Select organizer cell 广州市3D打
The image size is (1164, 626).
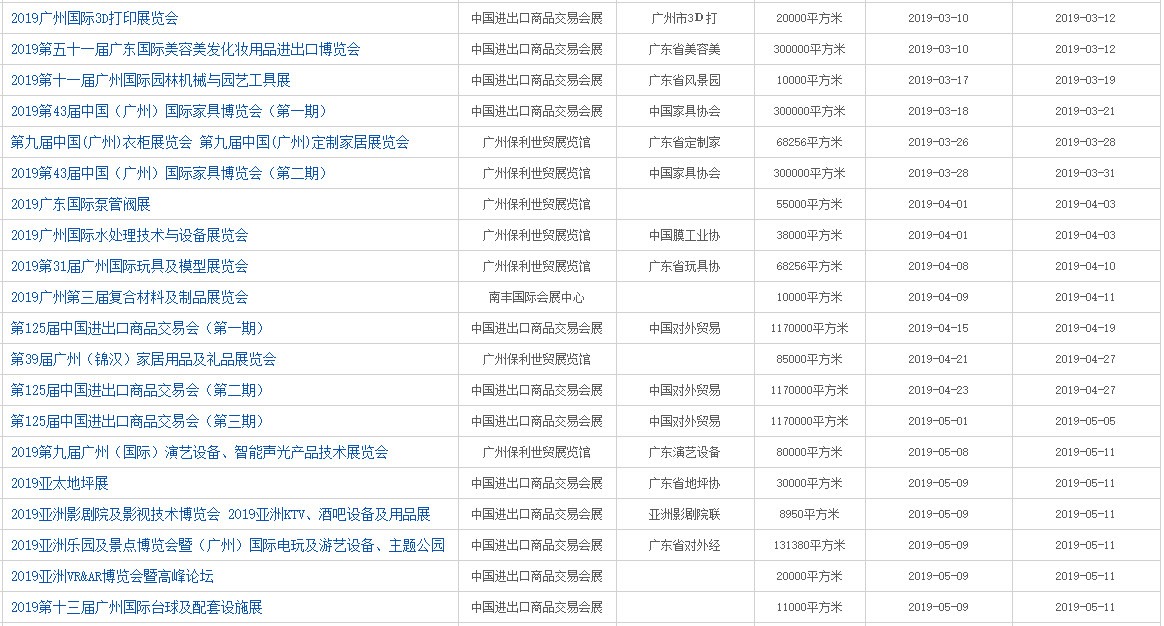(684, 18)
